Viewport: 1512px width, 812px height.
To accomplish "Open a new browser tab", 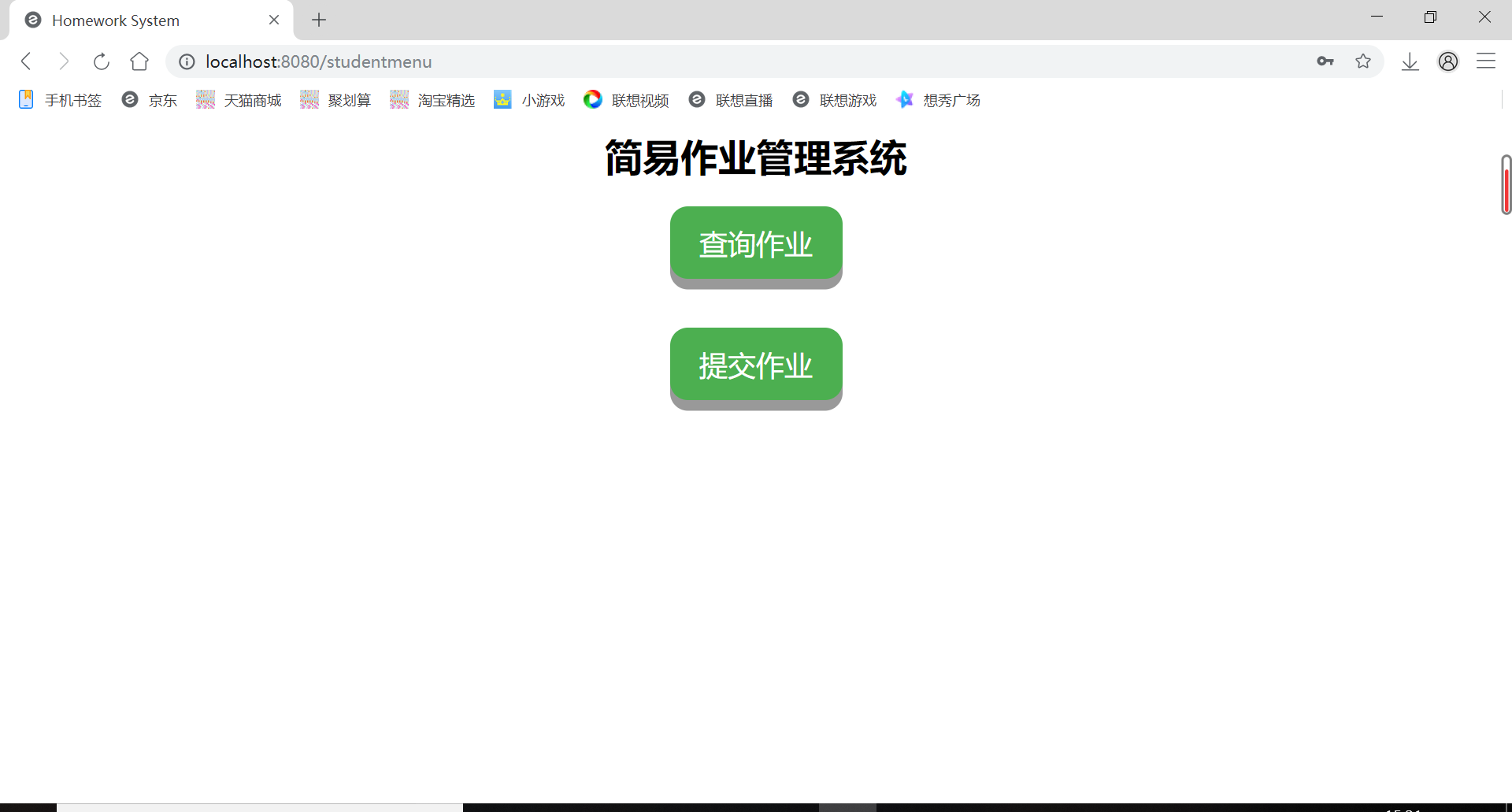I will coord(318,20).
